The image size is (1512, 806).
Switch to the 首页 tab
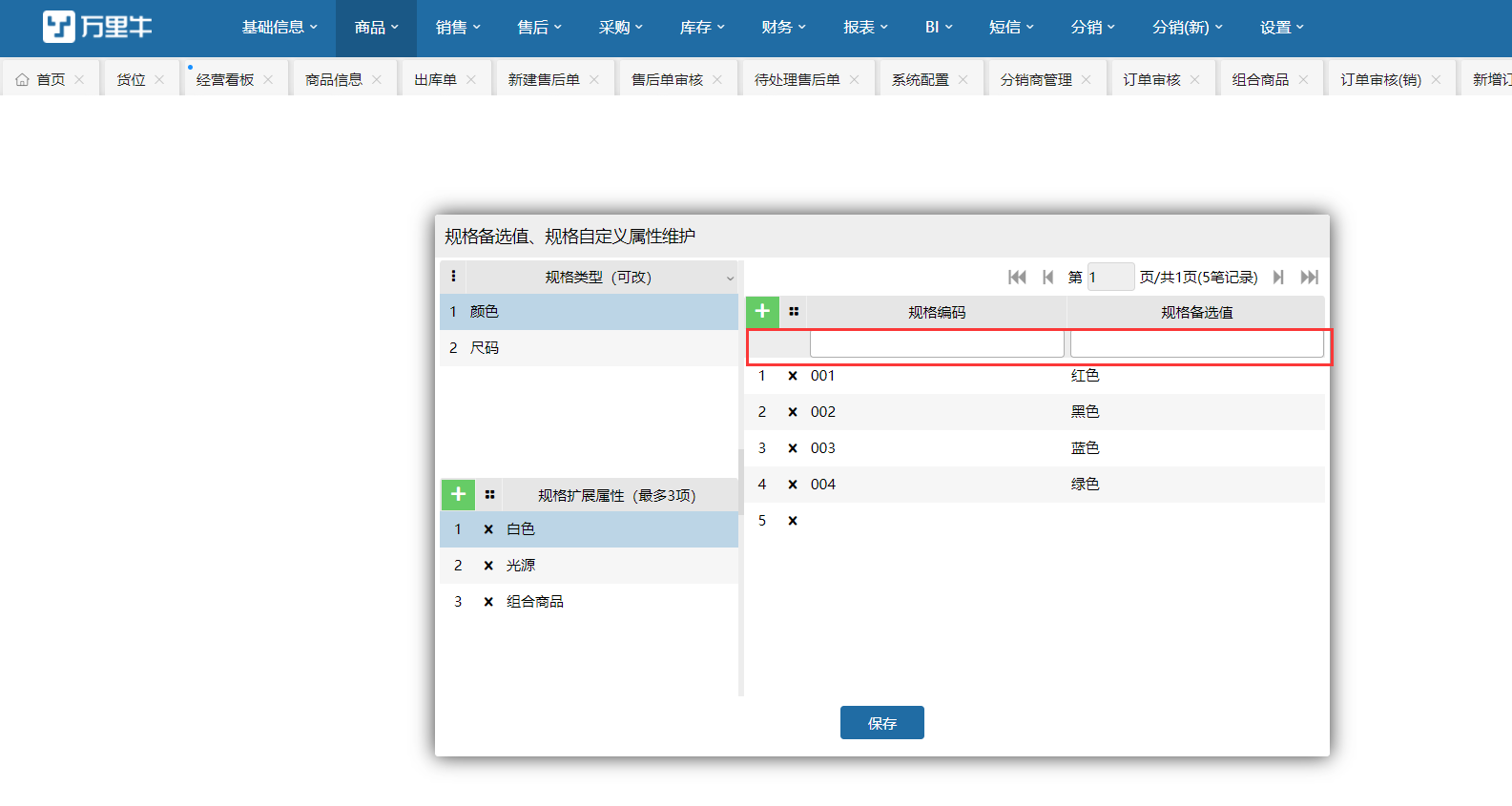coord(51,80)
